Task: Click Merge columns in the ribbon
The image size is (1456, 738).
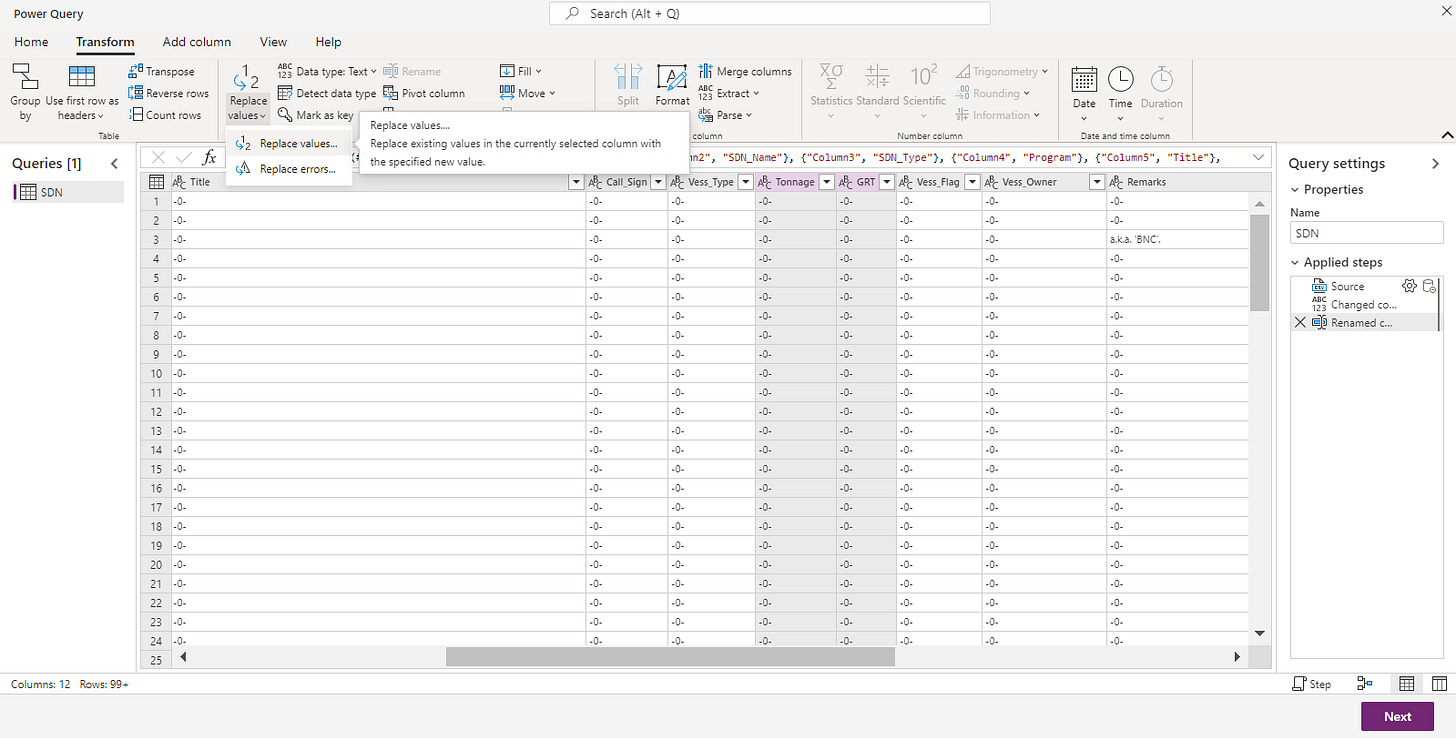Action: [x=745, y=71]
